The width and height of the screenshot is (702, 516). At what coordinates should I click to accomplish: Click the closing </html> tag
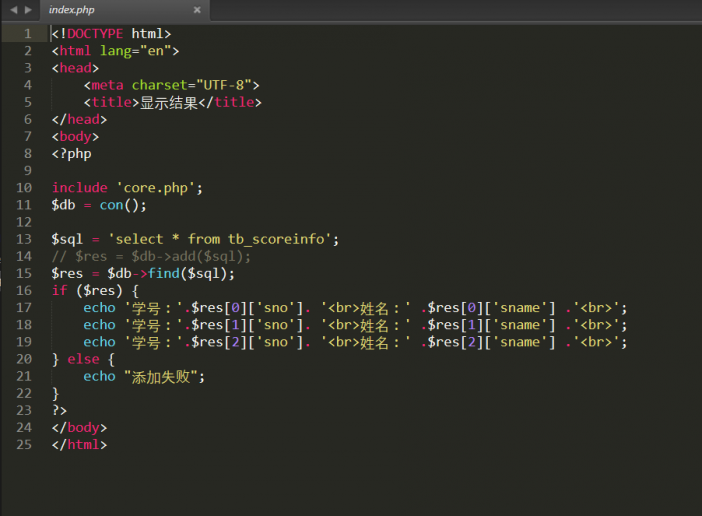pos(79,444)
